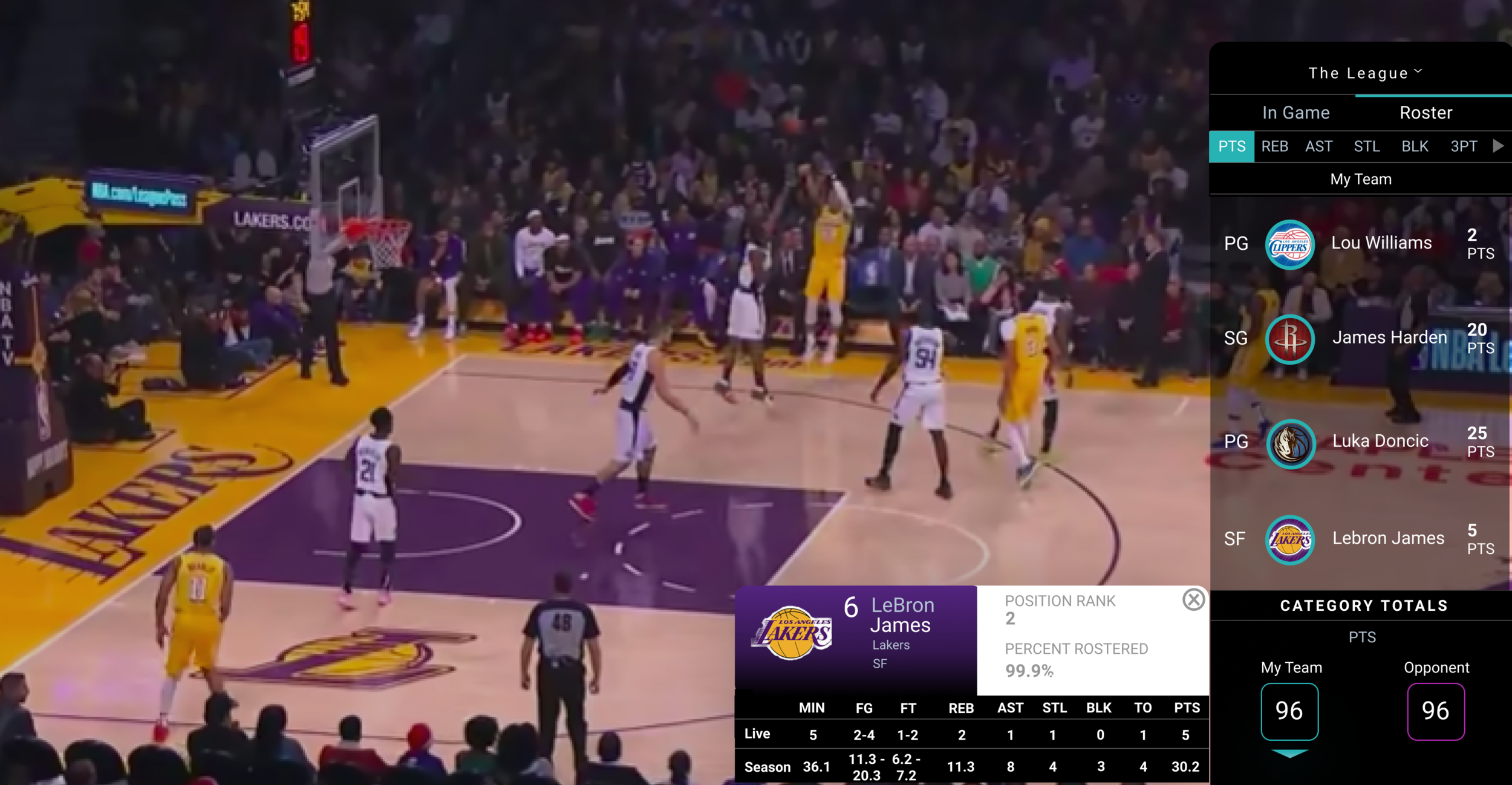
Task: Click the large Lakers logo in player card
Action: (792, 633)
